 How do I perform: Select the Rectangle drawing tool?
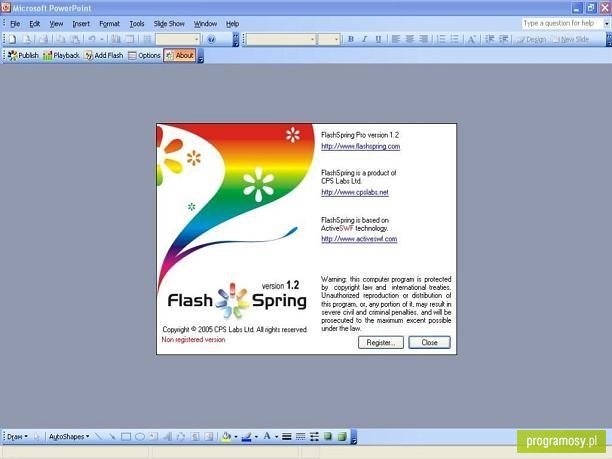click(126, 436)
